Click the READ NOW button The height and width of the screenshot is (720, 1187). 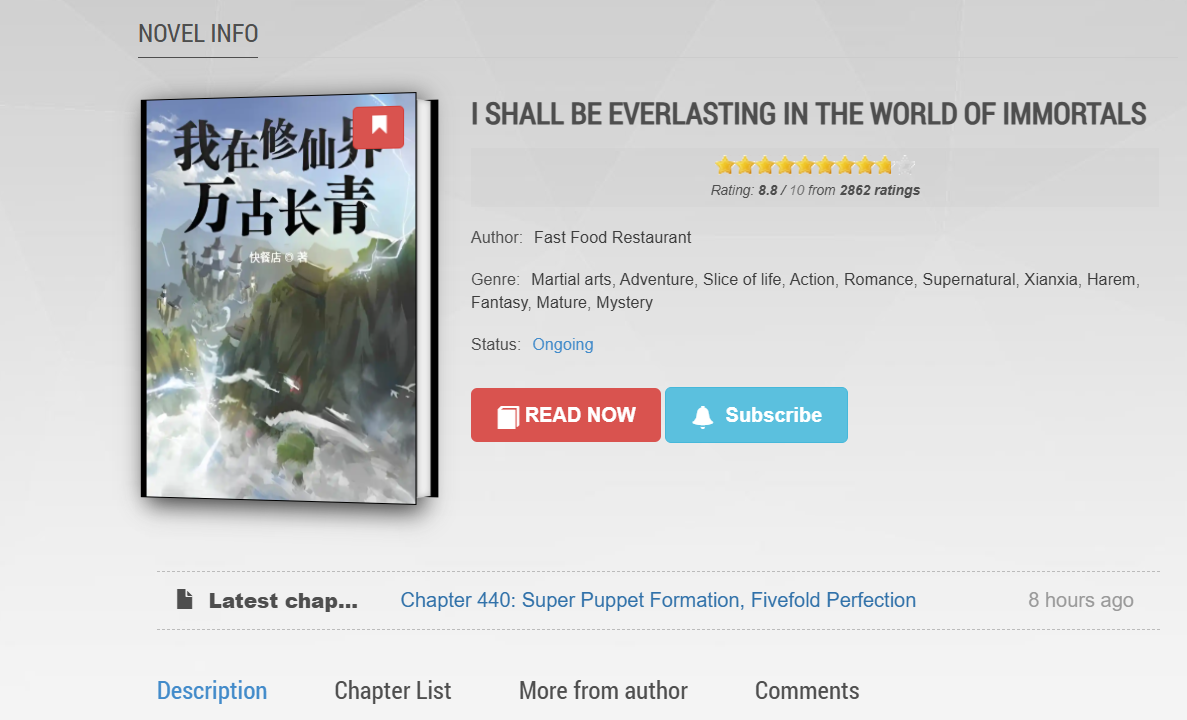coord(565,415)
